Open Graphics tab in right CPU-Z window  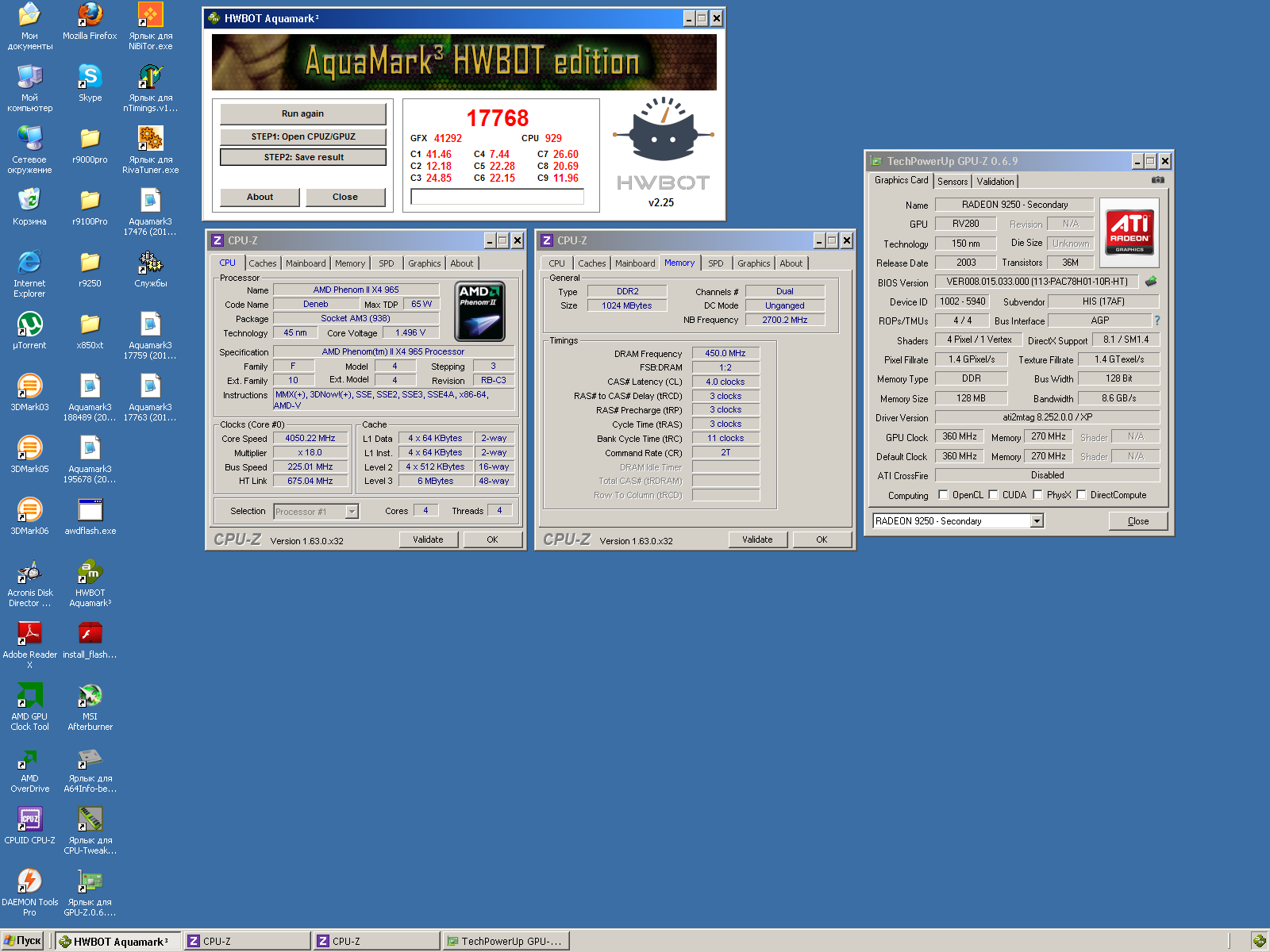[x=753, y=263]
